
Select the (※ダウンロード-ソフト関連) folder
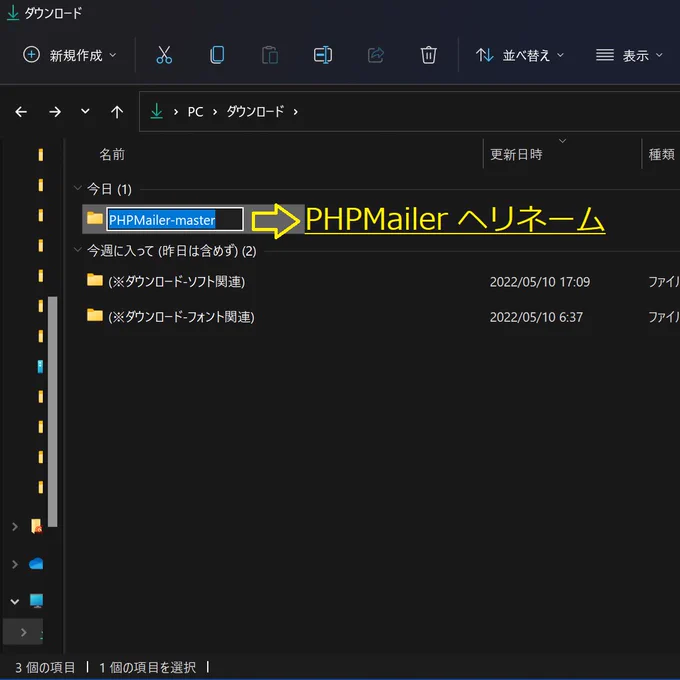coord(177,282)
